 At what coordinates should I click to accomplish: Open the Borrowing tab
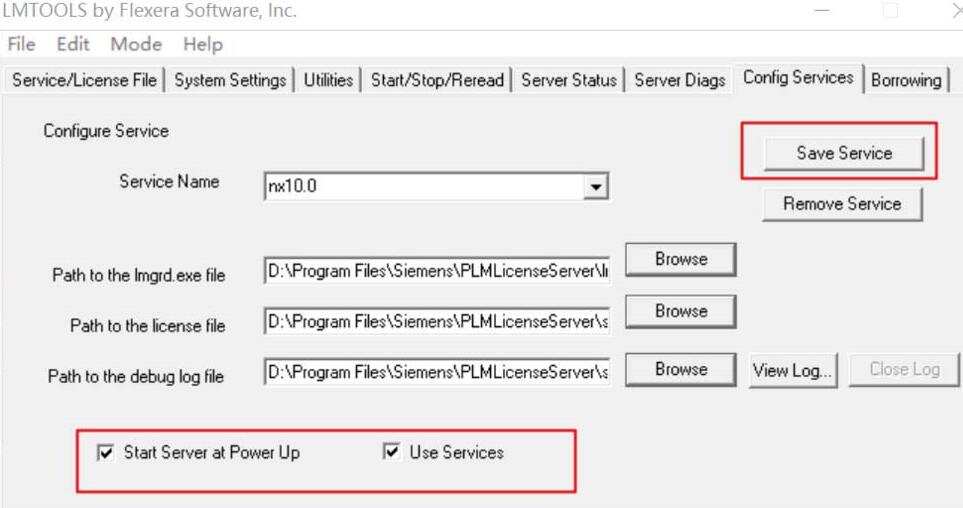[906, 80]
